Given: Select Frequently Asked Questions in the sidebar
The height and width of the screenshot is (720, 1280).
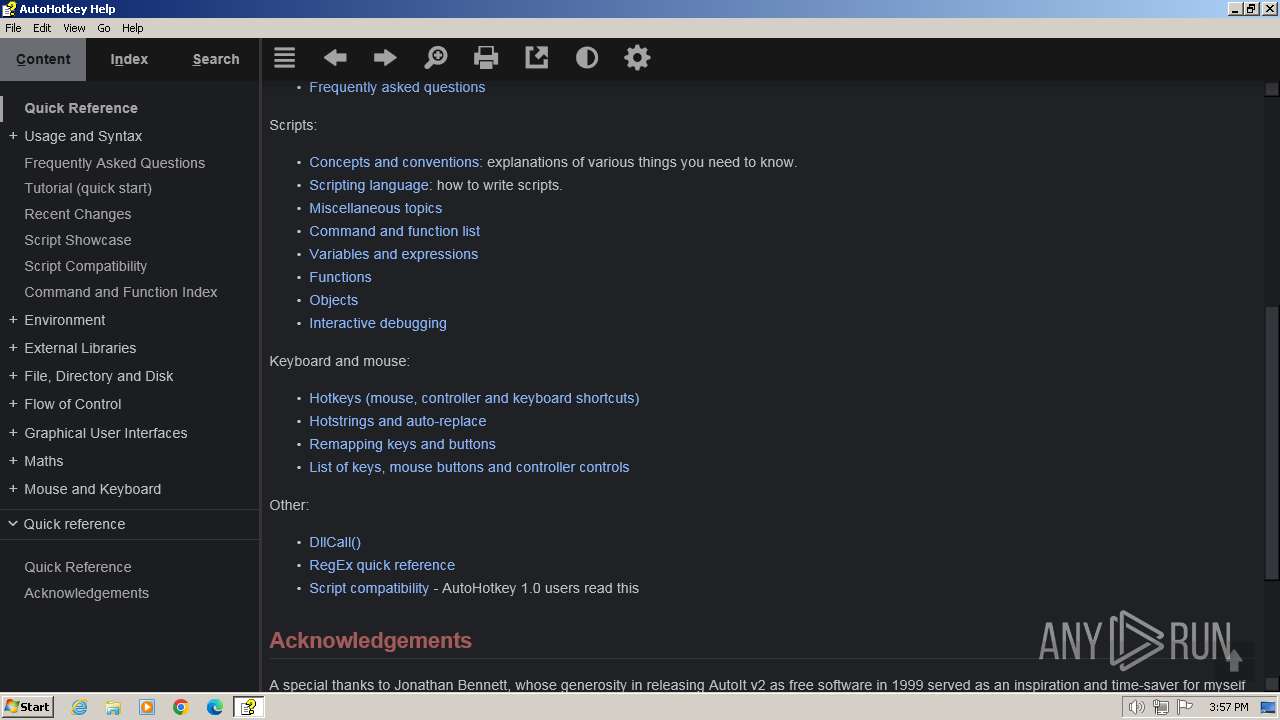Looking at the screenshot, I should coord(115,163).
